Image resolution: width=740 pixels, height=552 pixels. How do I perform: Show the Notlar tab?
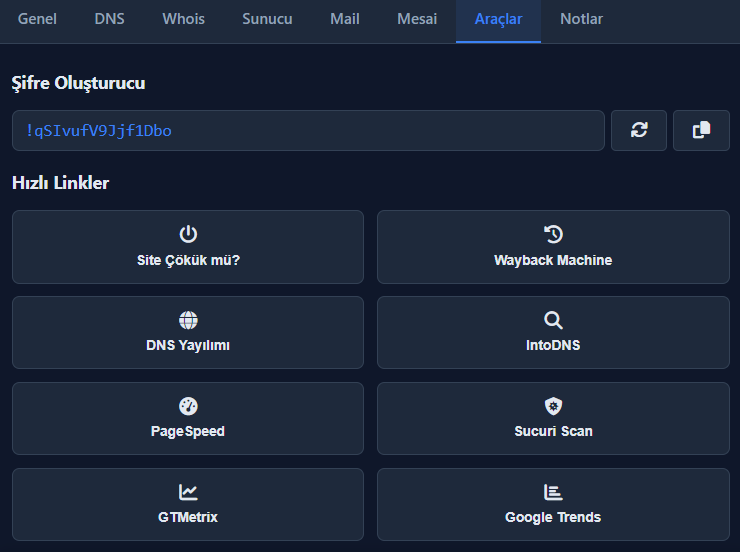pos(582,19)
